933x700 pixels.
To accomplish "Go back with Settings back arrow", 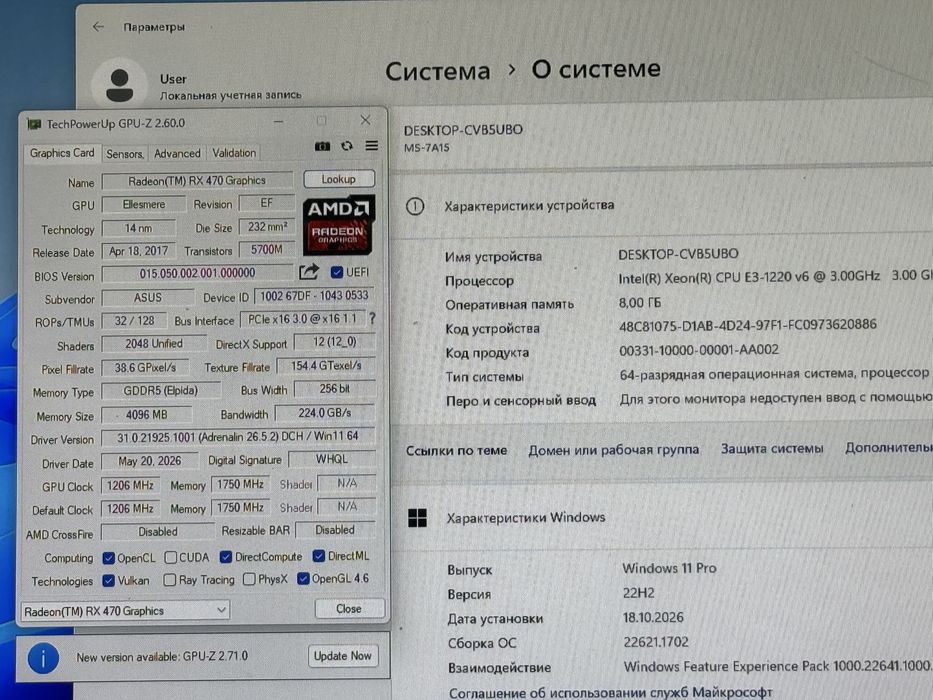I will [x=99, y=27].
